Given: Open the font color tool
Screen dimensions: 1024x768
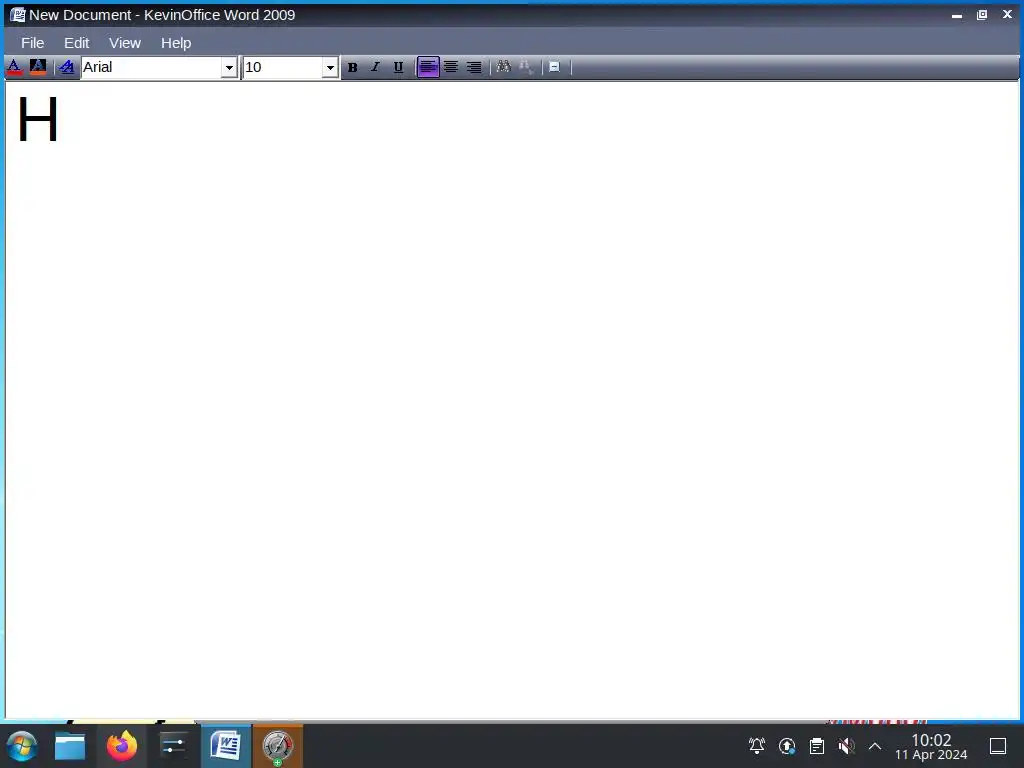Looking at the screenshot, I should (14, 67).
